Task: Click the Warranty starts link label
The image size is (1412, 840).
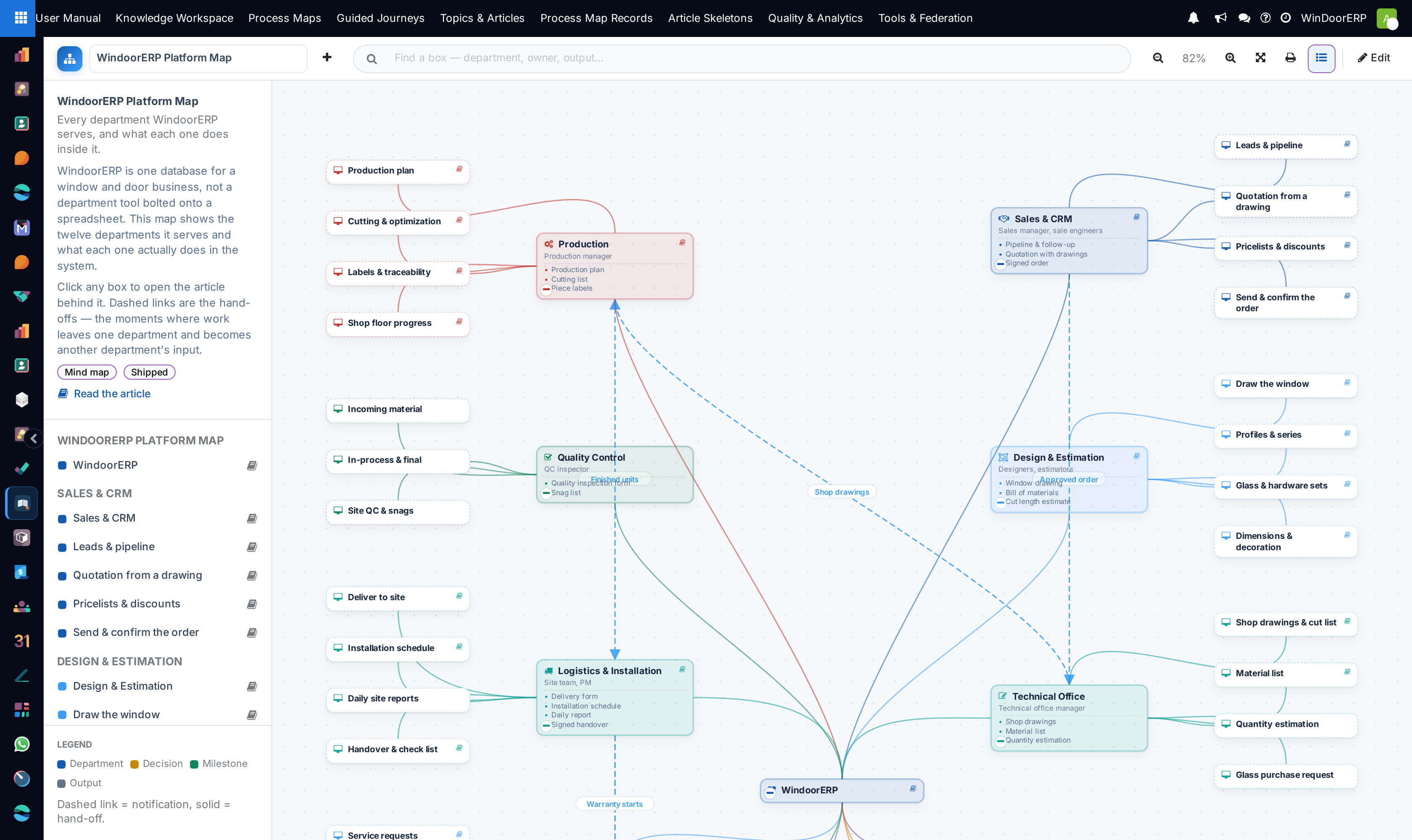Action: pyautogui.click(x=614, y=804)
